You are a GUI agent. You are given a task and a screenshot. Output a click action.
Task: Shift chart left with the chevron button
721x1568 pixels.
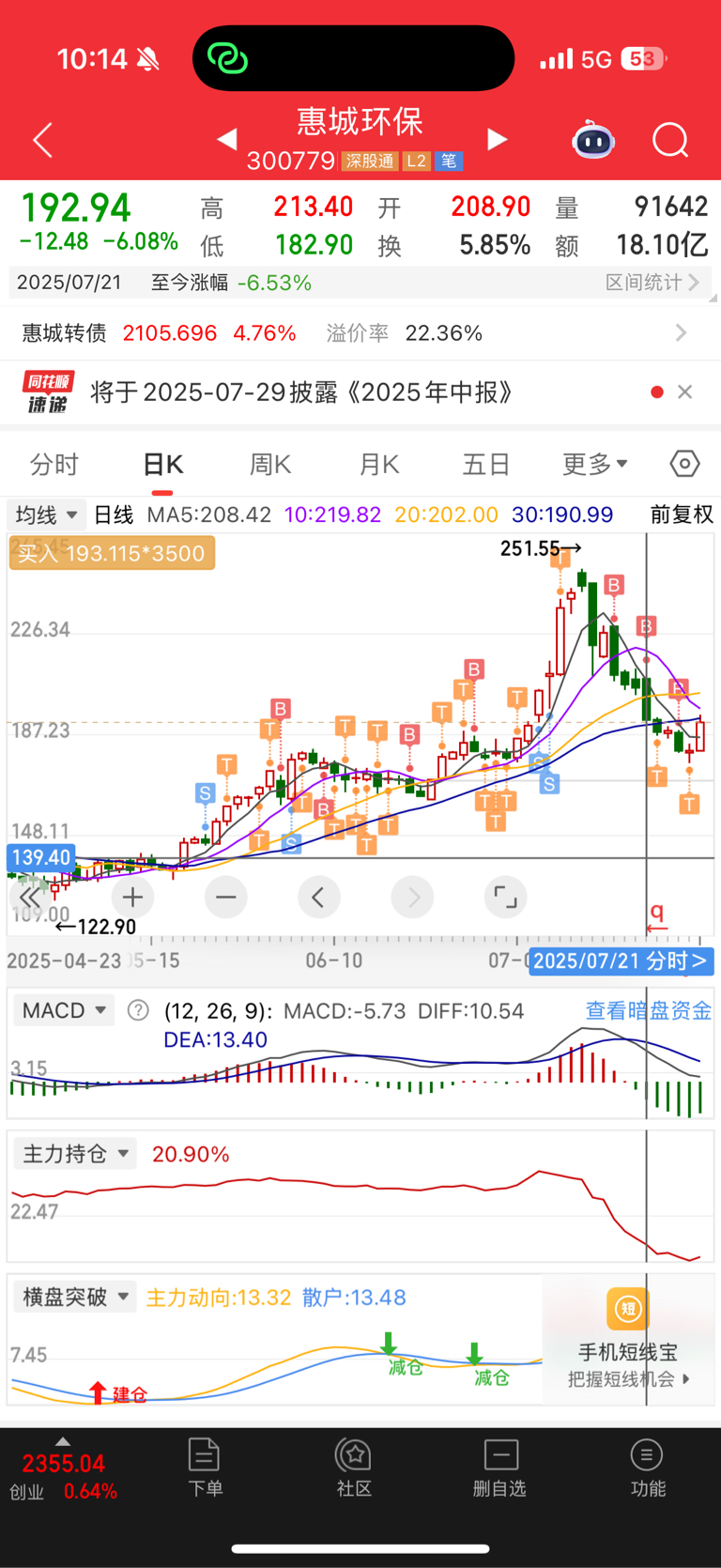pyautogui.click(x=318, y=898)
